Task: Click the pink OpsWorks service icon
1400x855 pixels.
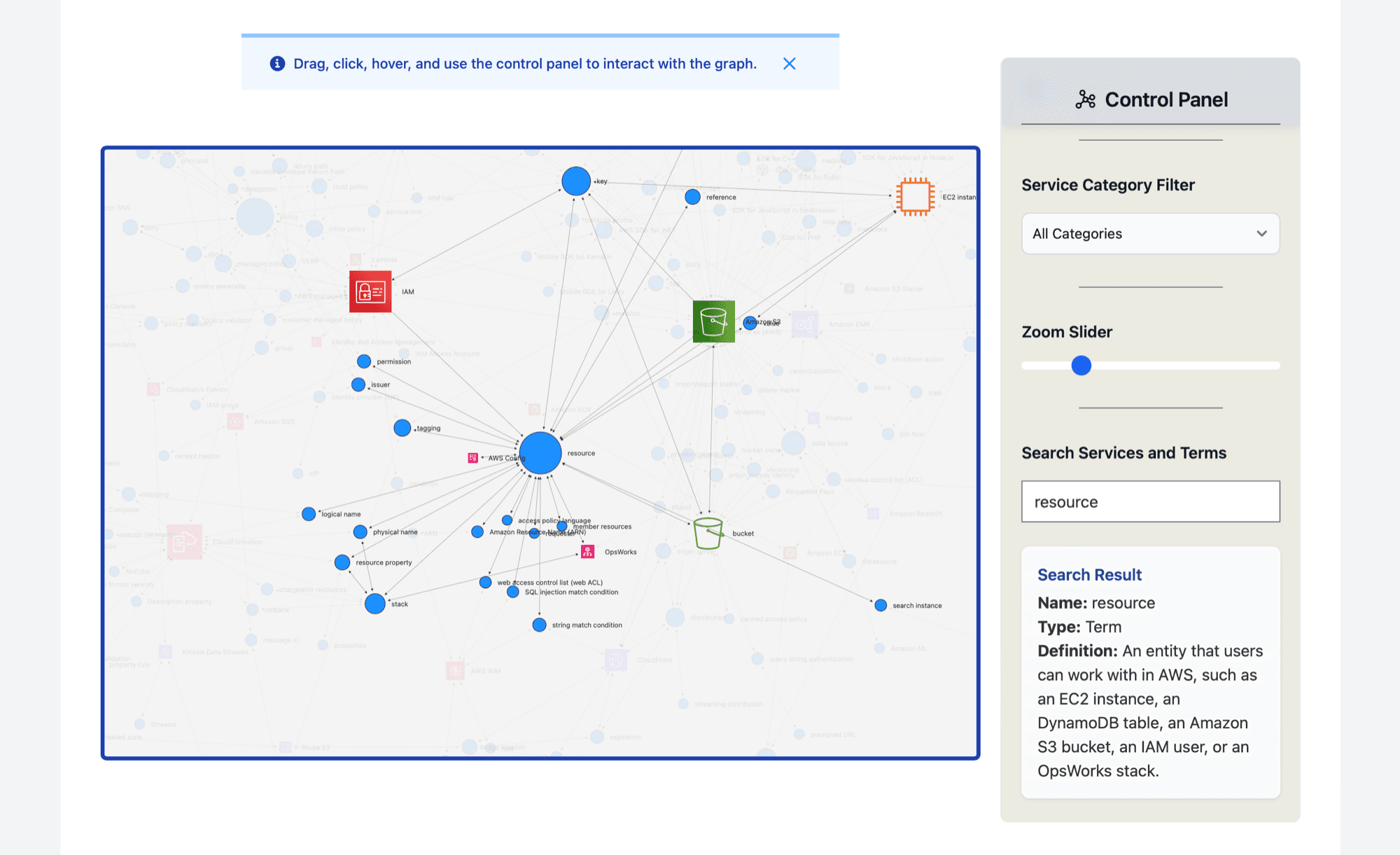Action: click(588, 552)
